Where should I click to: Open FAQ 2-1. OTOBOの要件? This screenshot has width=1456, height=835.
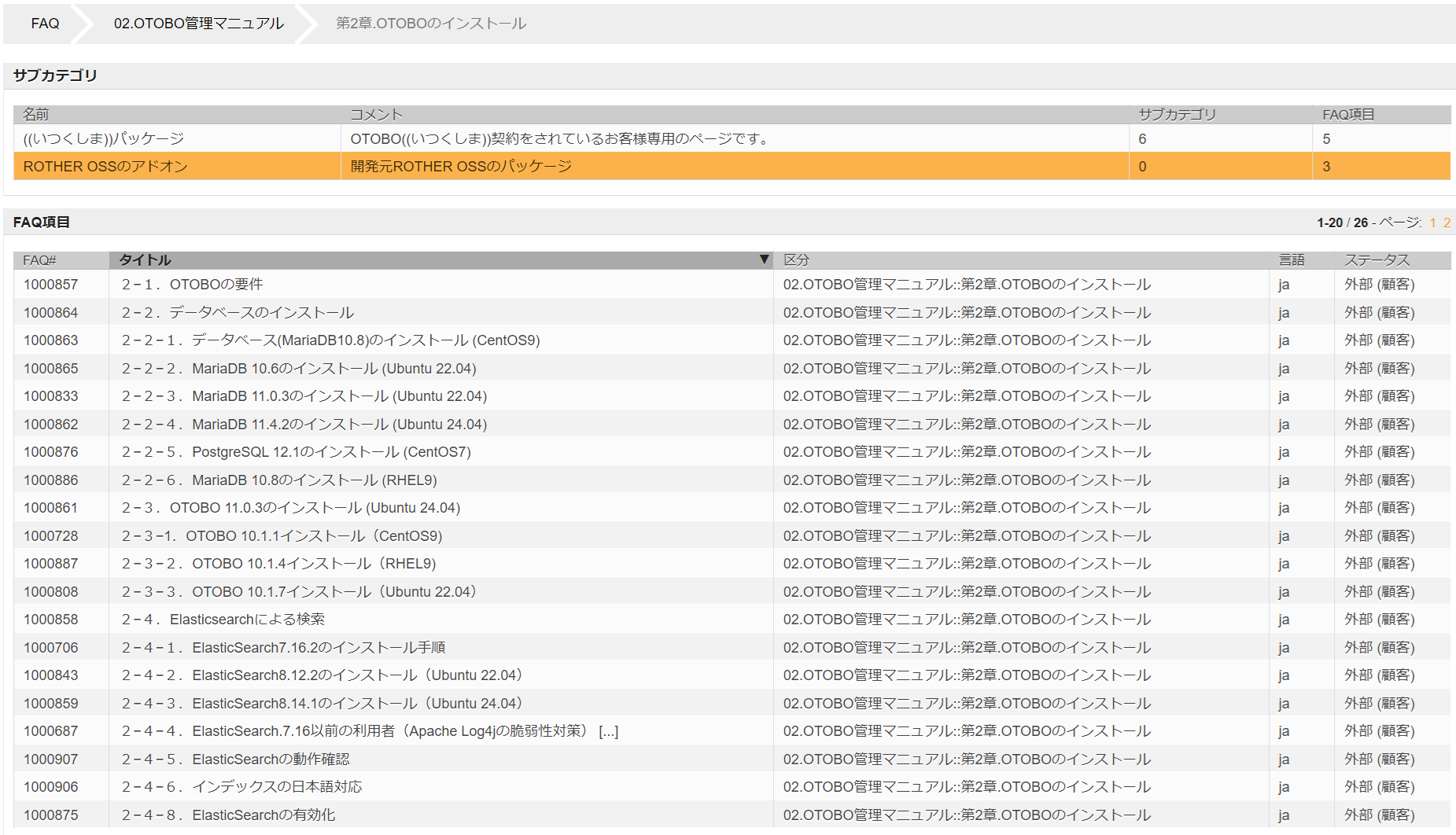(192, 285)
